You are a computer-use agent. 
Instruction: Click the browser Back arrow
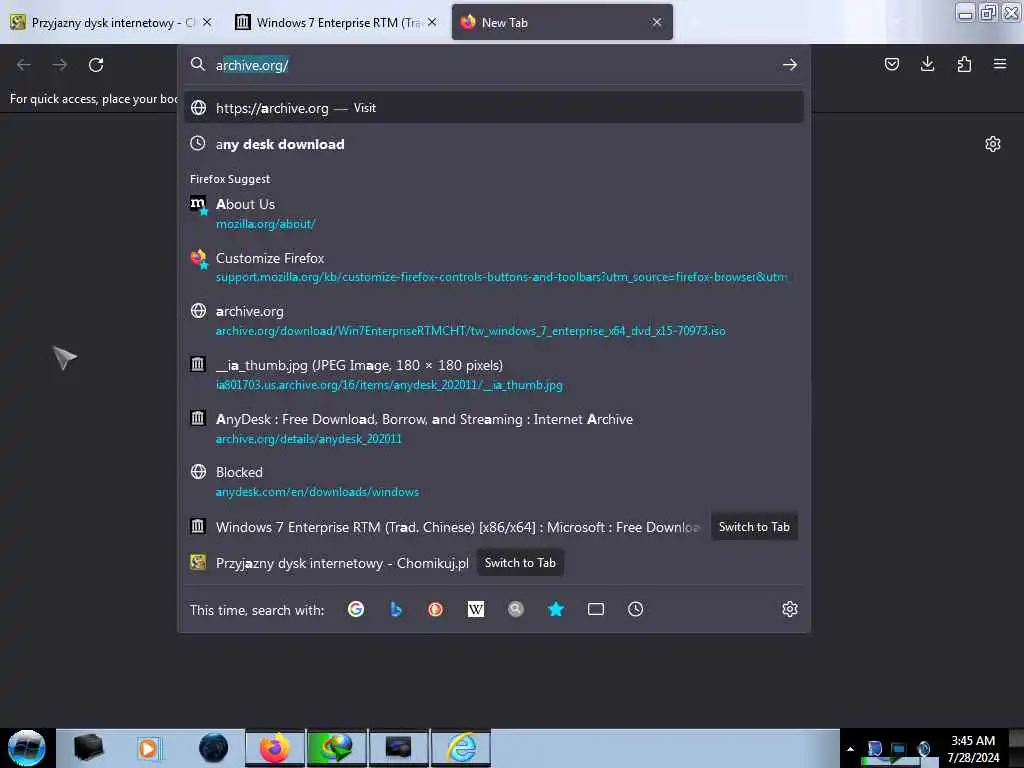tap(24, 65)
